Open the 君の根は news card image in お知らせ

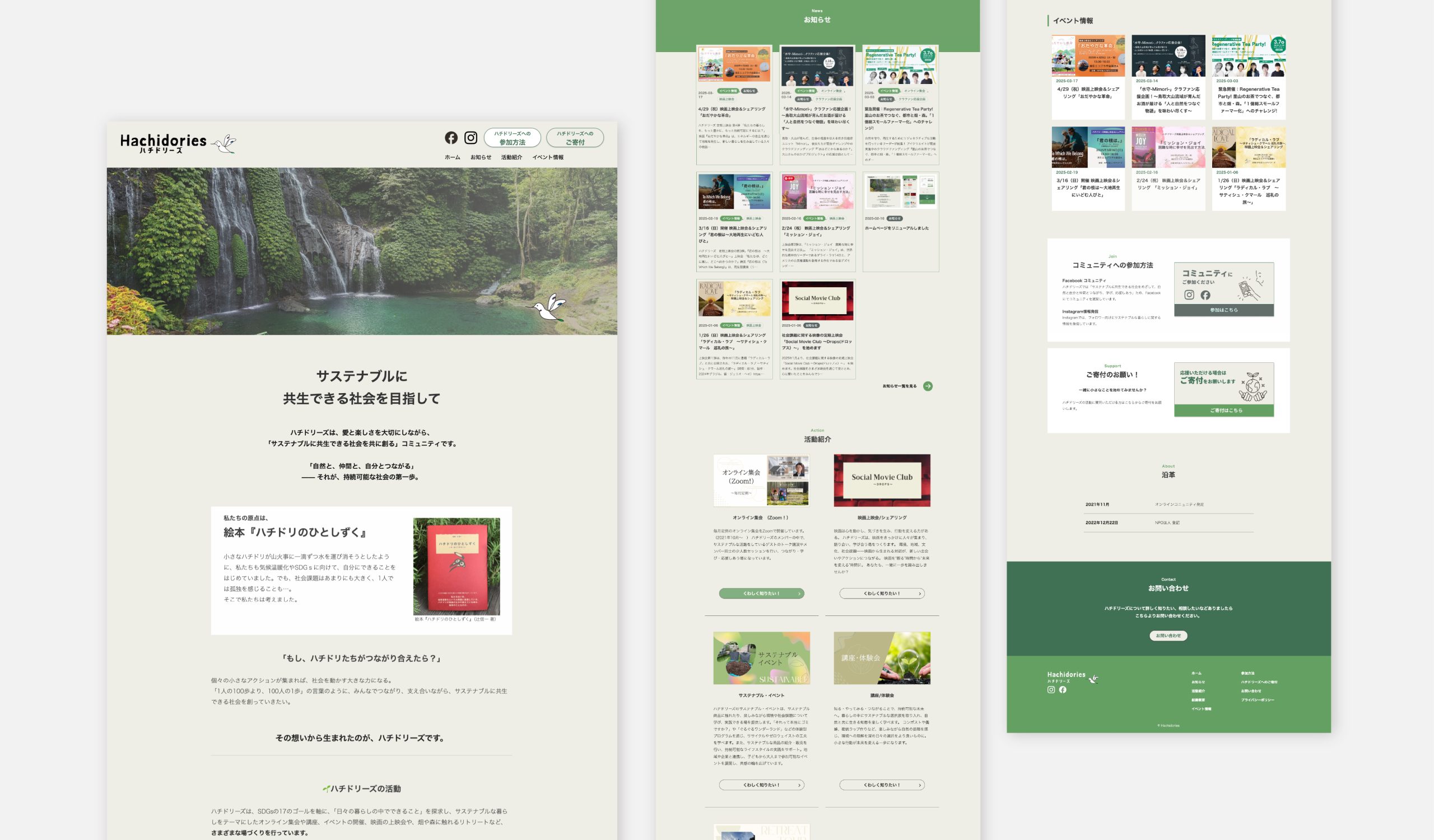click(x=734, y=192)
